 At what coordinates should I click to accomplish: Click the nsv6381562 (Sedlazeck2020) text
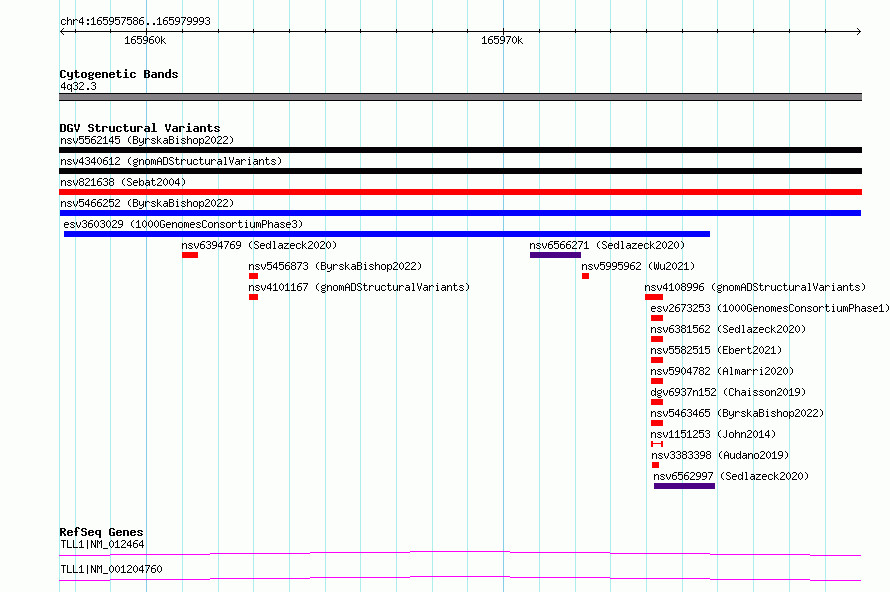(728, 329)
